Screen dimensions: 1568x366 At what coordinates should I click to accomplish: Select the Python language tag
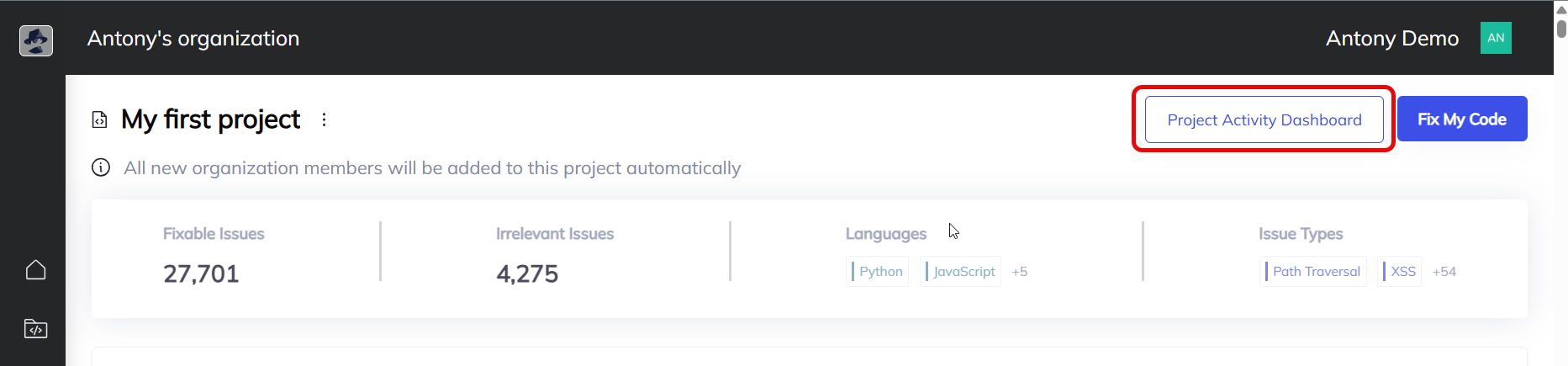tap(878, 272)
